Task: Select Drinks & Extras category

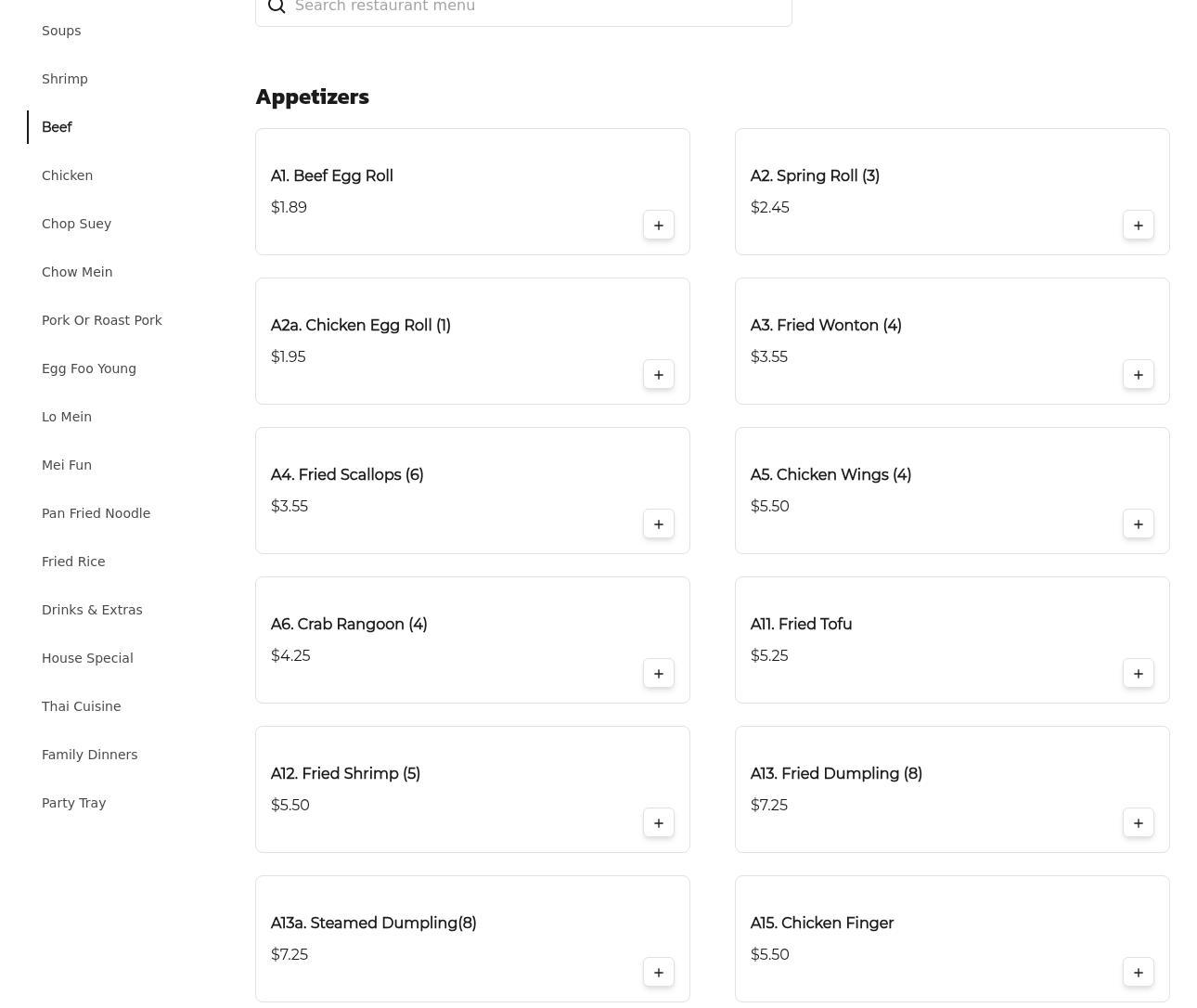Action: point(92,610)
